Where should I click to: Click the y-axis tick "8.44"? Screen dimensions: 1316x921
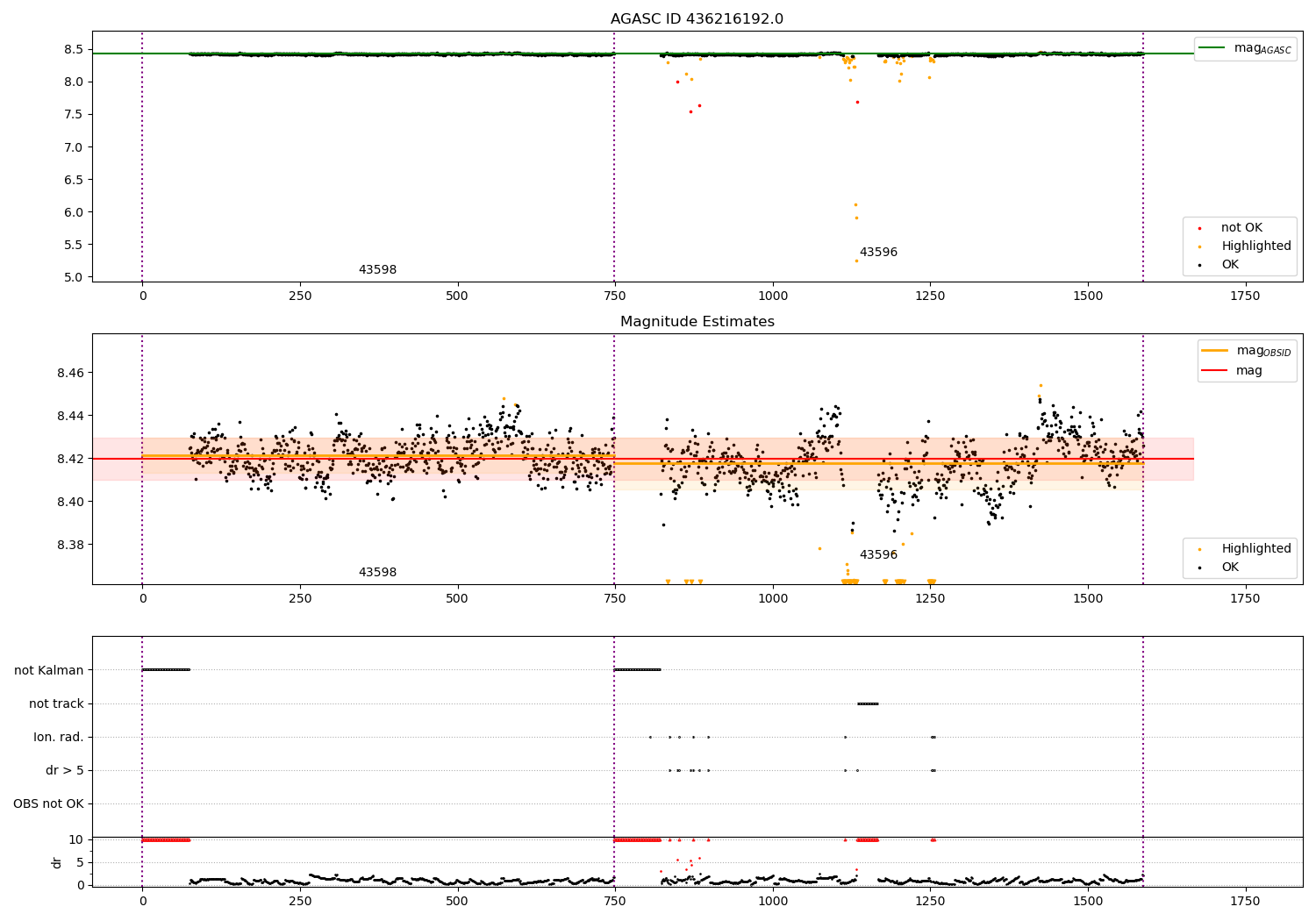(70, 416)
